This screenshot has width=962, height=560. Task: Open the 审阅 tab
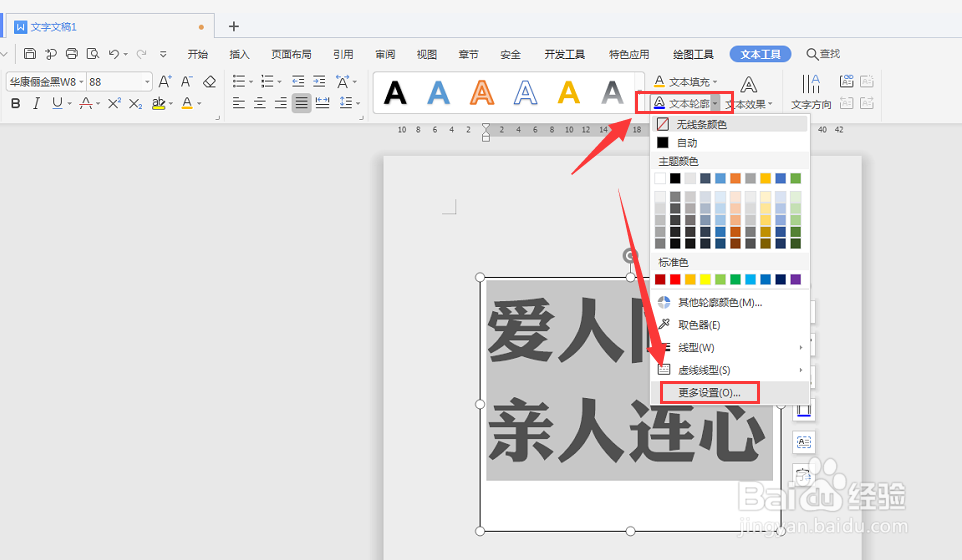[385, 54]
